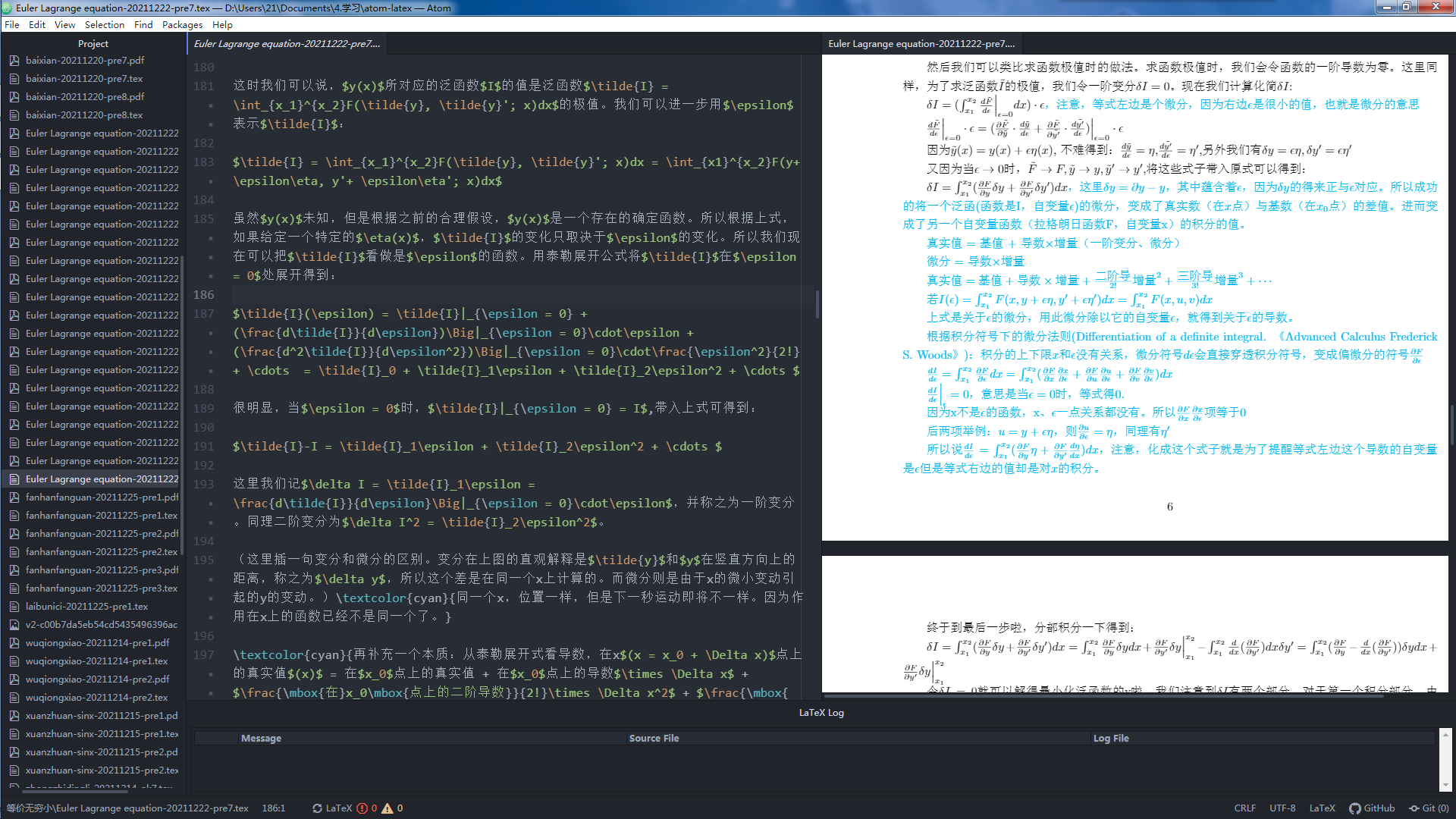The width and height of the screenshot is (1456, 819).
Task: Click the 186:1 cursor position indicator
Action: coord(274,808)
